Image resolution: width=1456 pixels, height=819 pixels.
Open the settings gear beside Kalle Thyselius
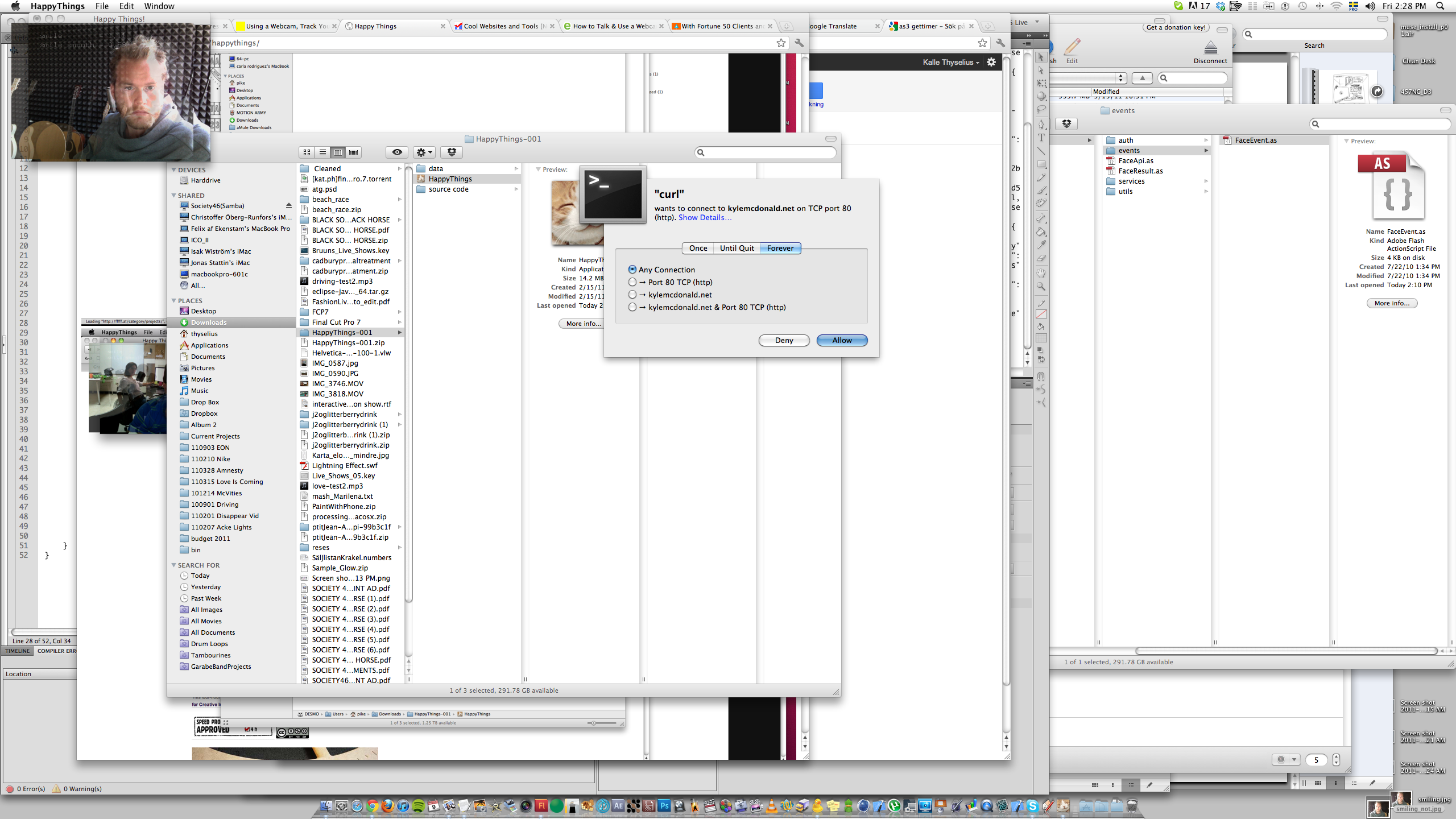991,62
